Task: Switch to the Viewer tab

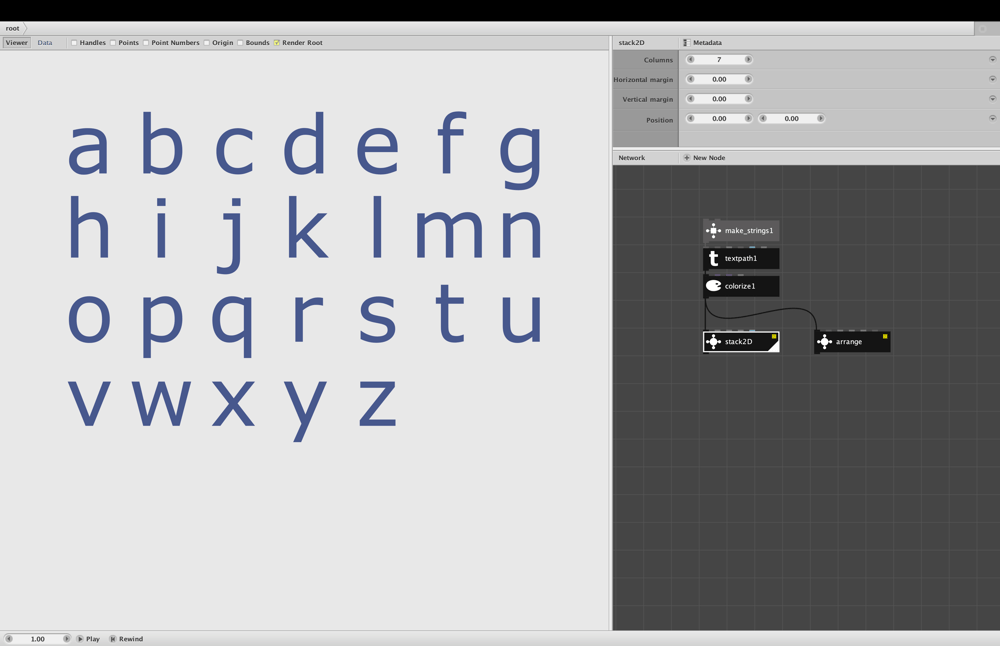Action: (x=17, y=43)
